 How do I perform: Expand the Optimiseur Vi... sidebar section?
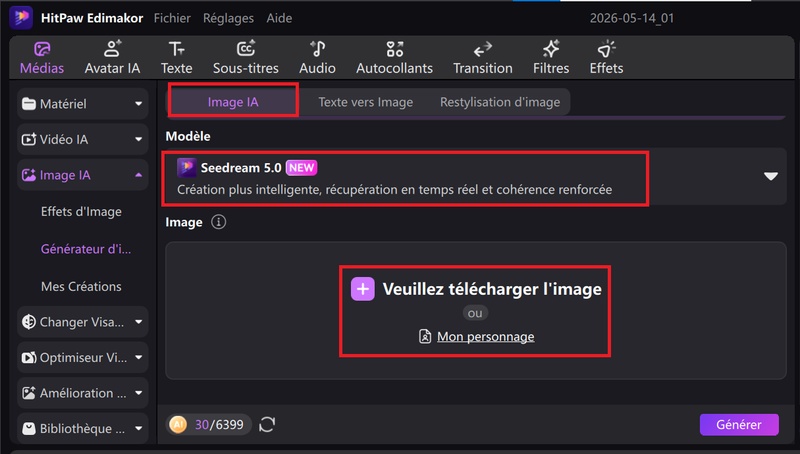tap(83, 358)
